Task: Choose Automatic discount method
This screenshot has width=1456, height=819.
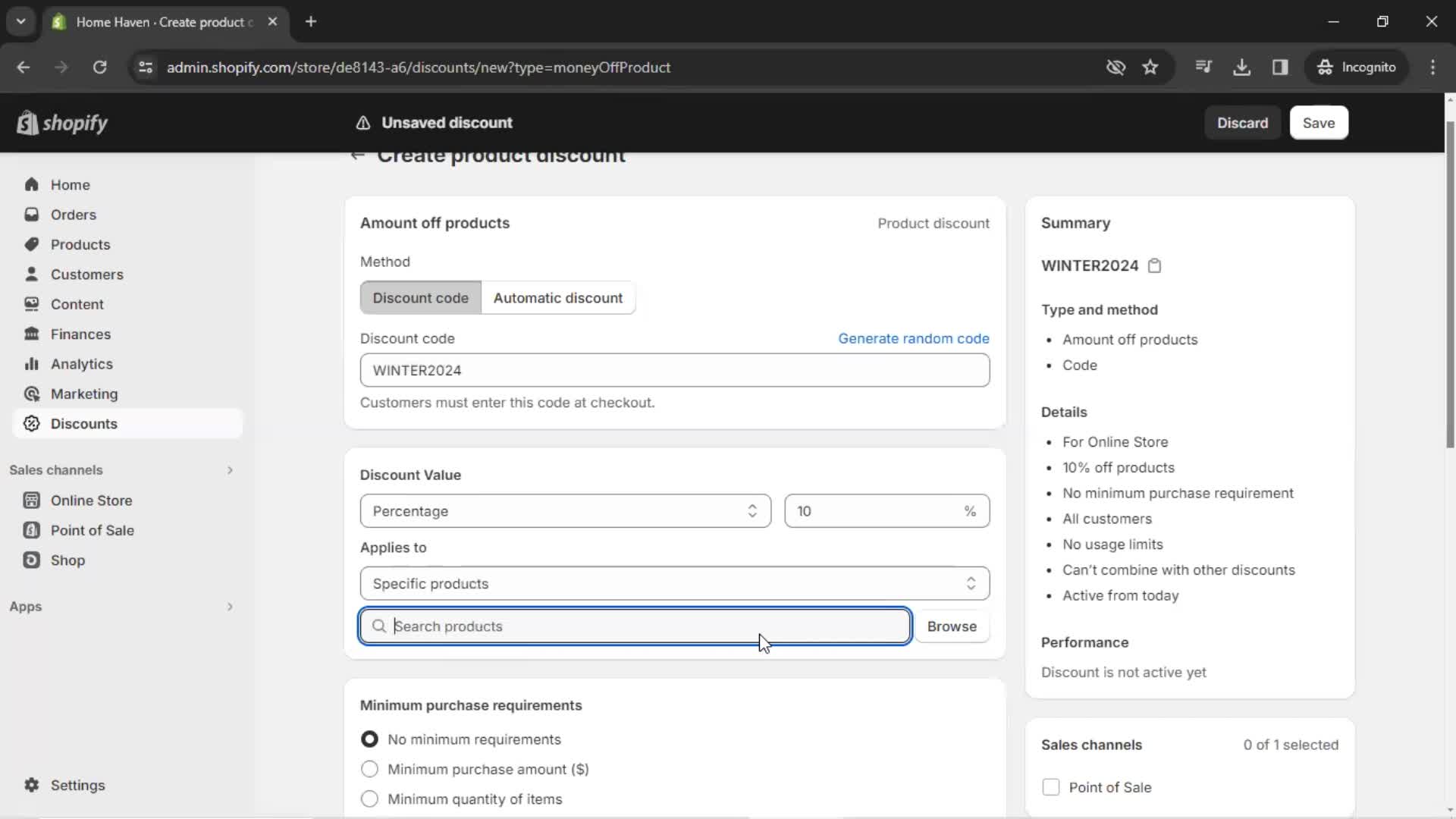Action: pyautogui.click(x=558, y=298)
